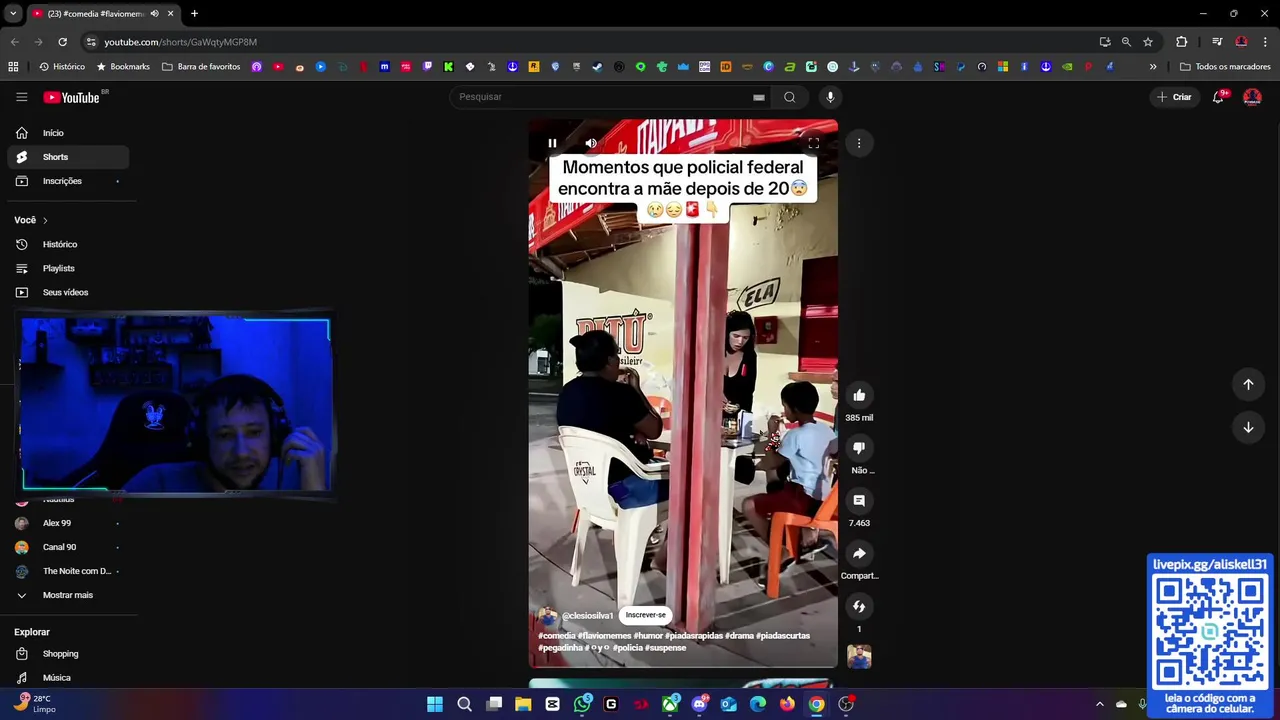Click the Pesquisar search field
The image size is (1280, 720).
pyautogui.click(x=600, y=97)
